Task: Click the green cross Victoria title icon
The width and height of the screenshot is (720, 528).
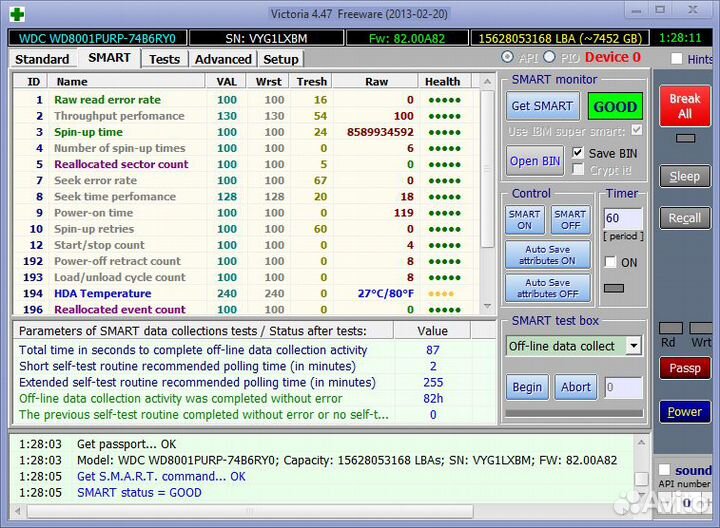Action: click(x=16, y=13)
